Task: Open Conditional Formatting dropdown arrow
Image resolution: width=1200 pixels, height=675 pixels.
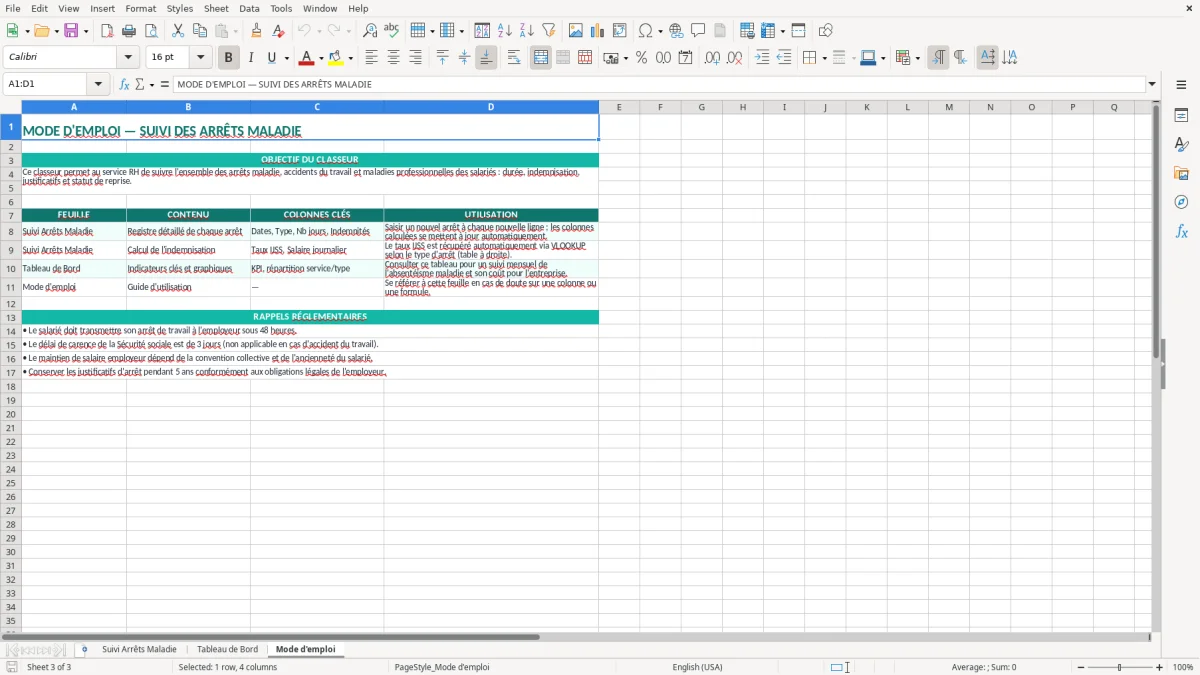Action: coord(917,58)
